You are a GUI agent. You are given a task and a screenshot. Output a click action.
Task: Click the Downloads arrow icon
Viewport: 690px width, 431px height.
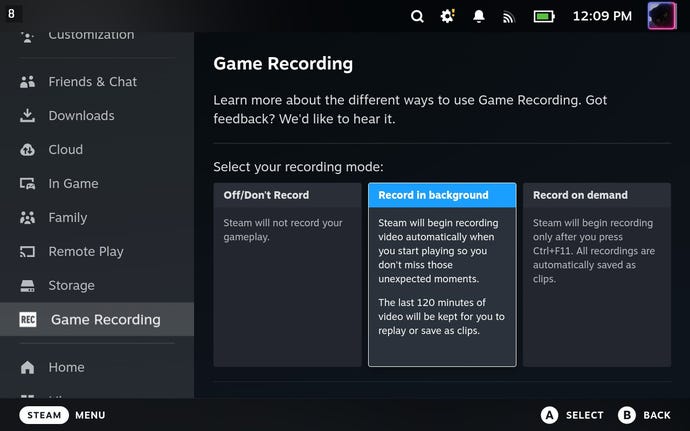[28, 116]
